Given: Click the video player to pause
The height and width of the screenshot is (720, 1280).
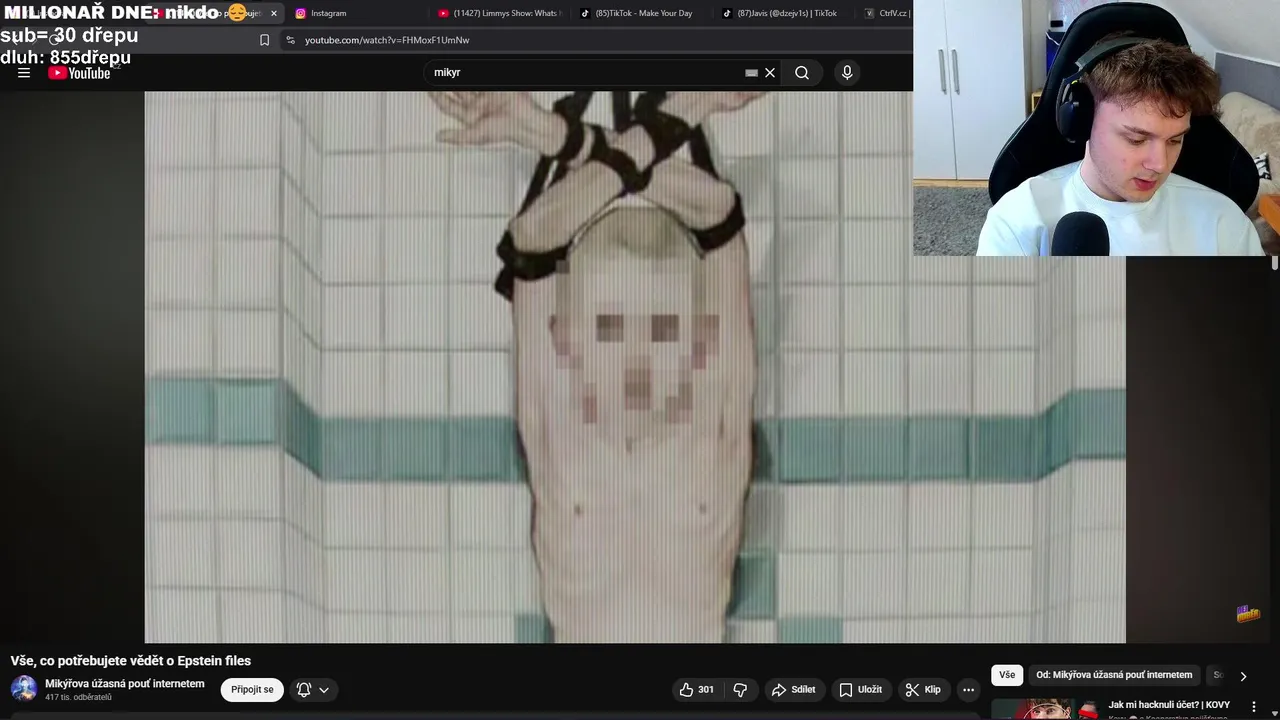Looking at the screenshot, I should point(635,367).
